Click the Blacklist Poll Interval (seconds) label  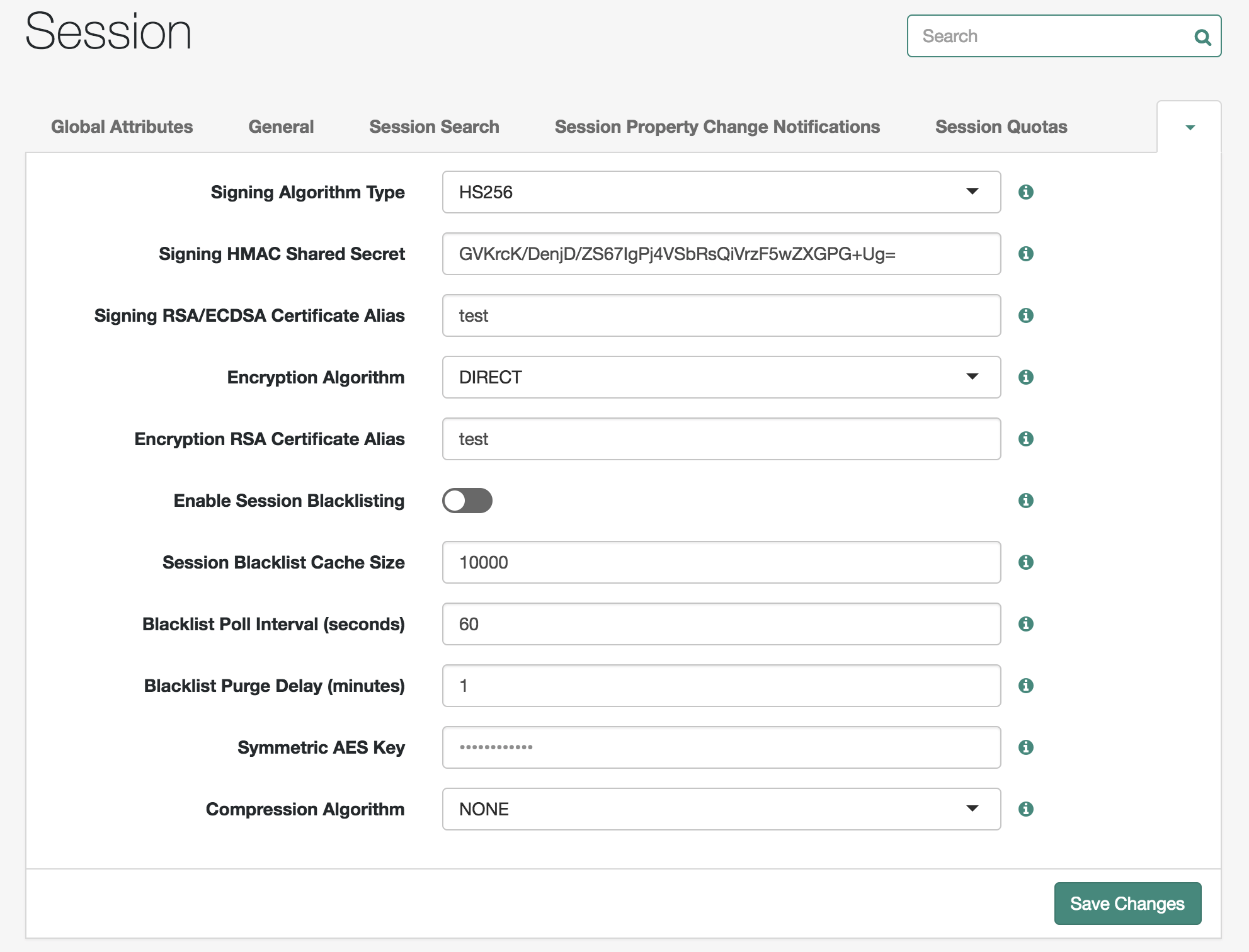(274, 624)
